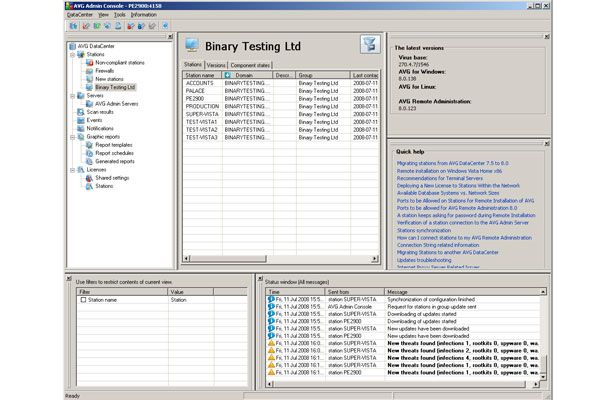Click Status window horizontal scrollbar
The width and height of the screenshot is (600, 400).
coord(399,384)
